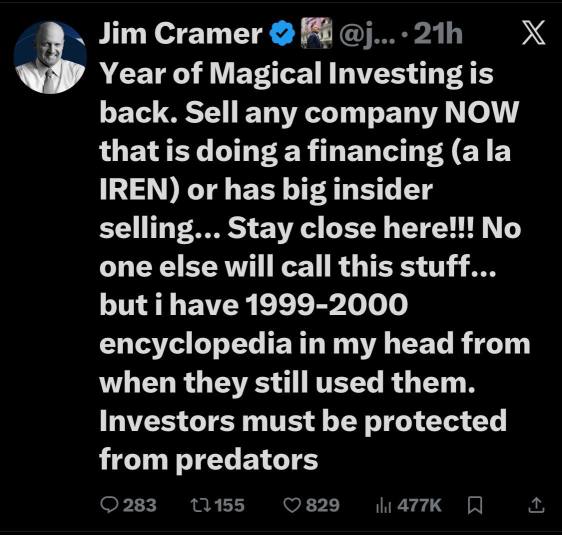Open Jim Cramer's profile avatar photo
The height and width of the screenshot is (535, 562).
coord(50,57)
